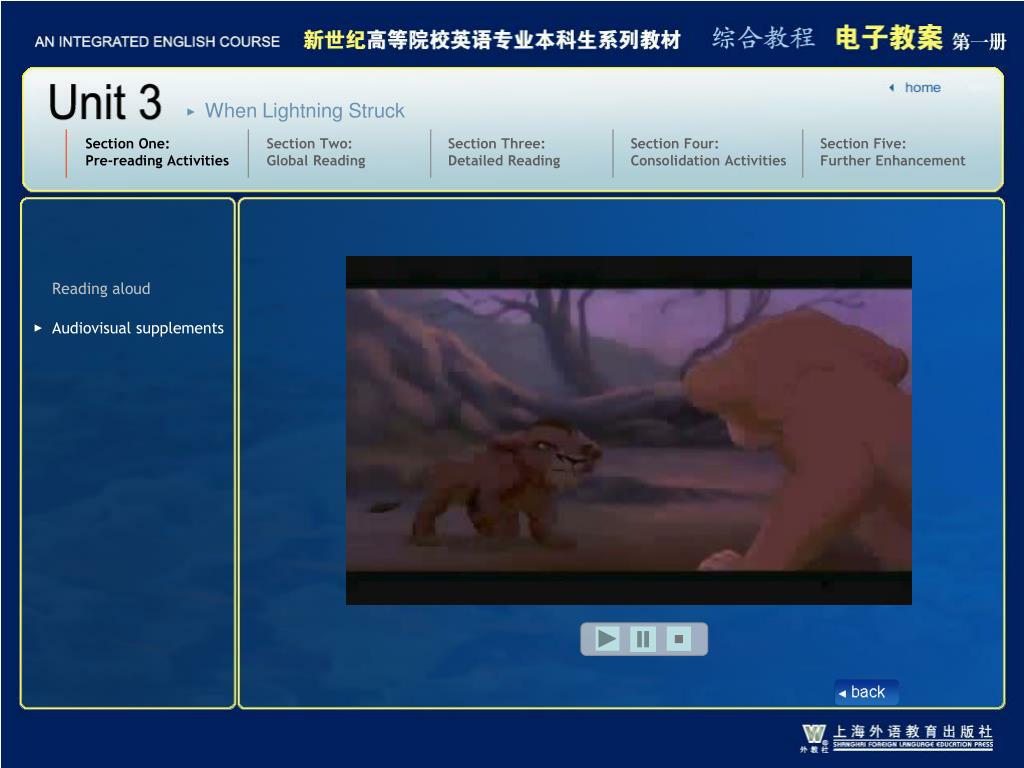Open Section Three: Detailed Reading

coord(504,152)
